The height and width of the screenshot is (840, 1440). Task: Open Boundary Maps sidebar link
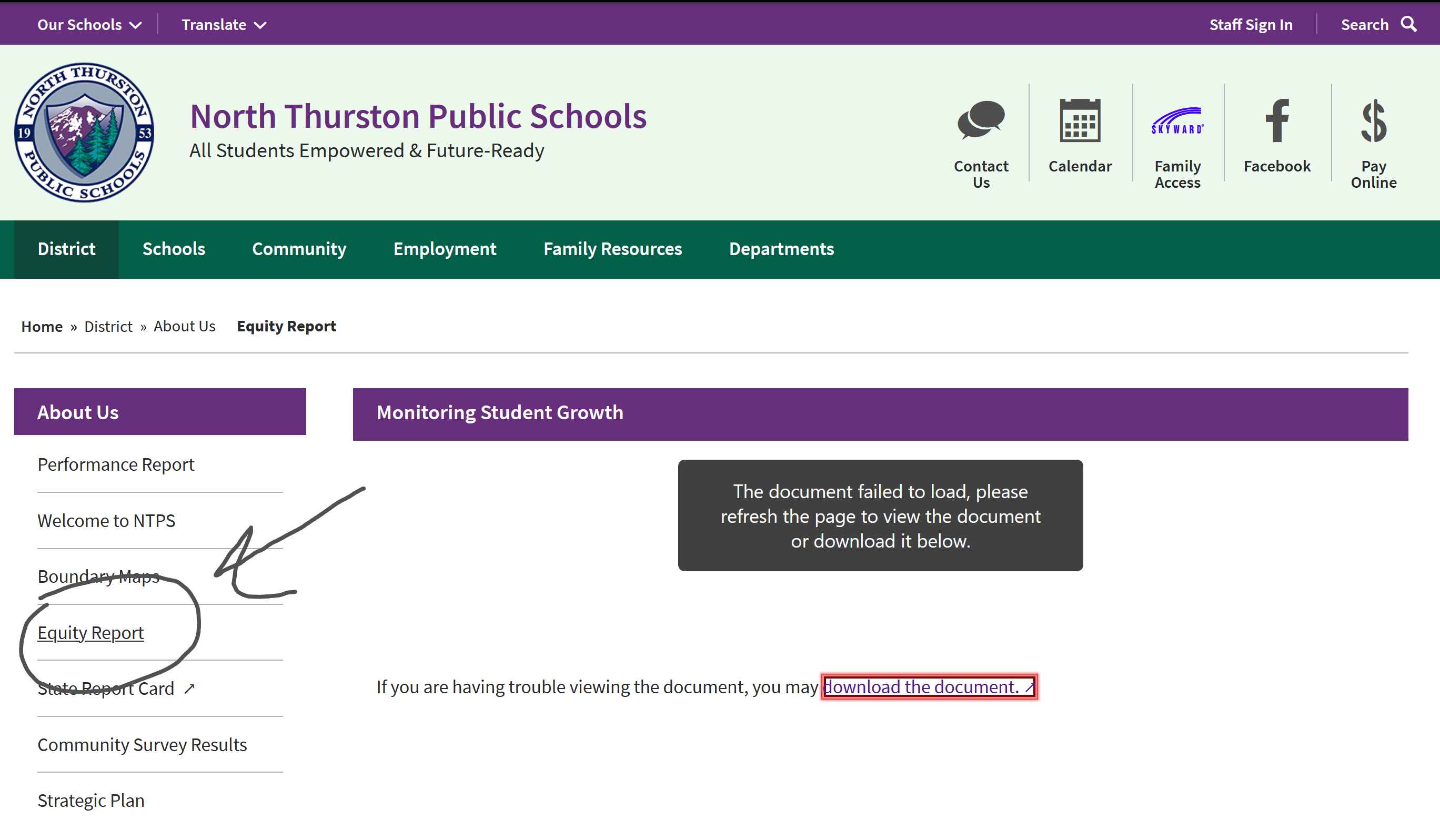98,576
